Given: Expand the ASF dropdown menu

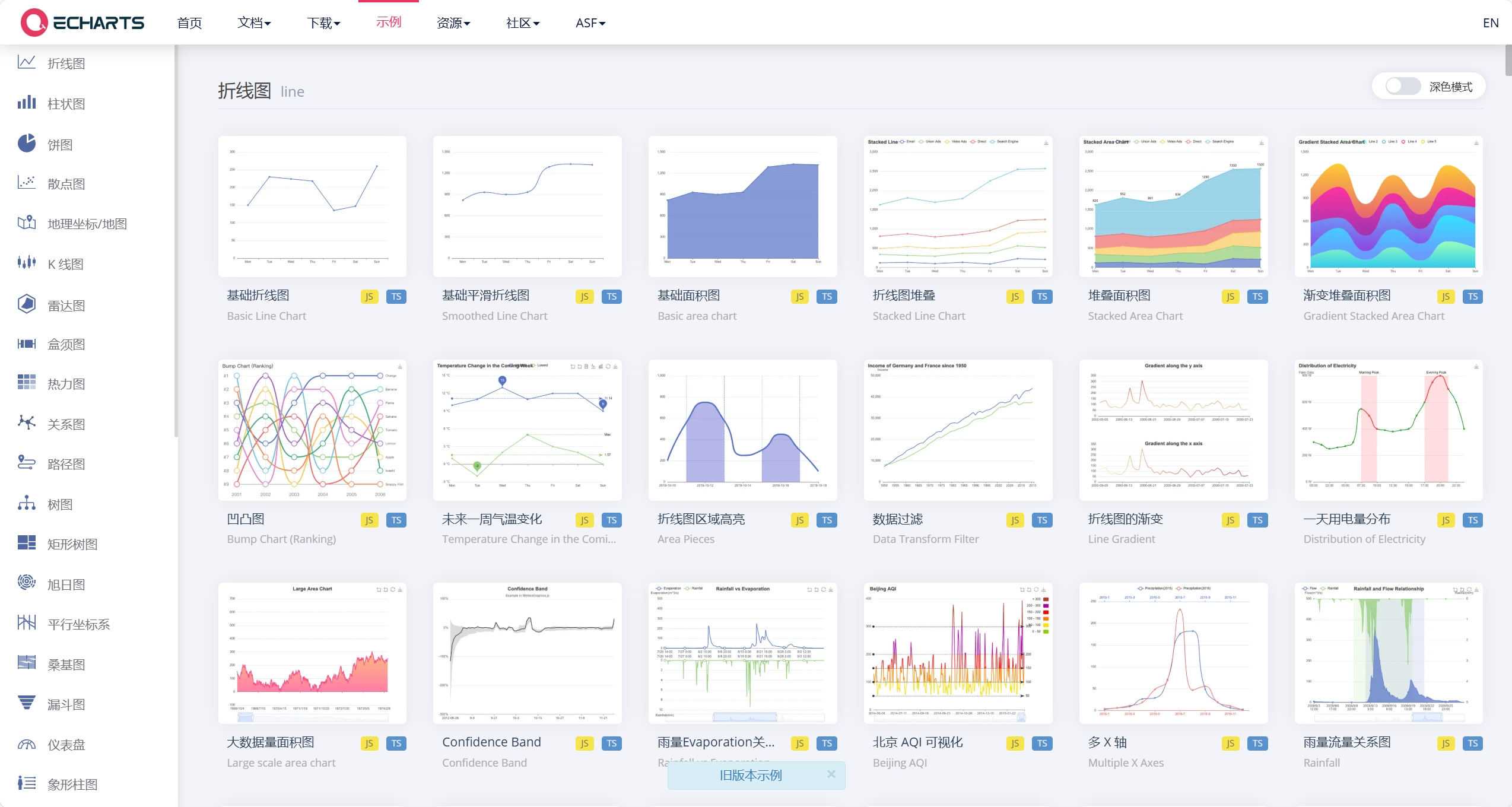Looking at the screenshot, I should (590, 23).
